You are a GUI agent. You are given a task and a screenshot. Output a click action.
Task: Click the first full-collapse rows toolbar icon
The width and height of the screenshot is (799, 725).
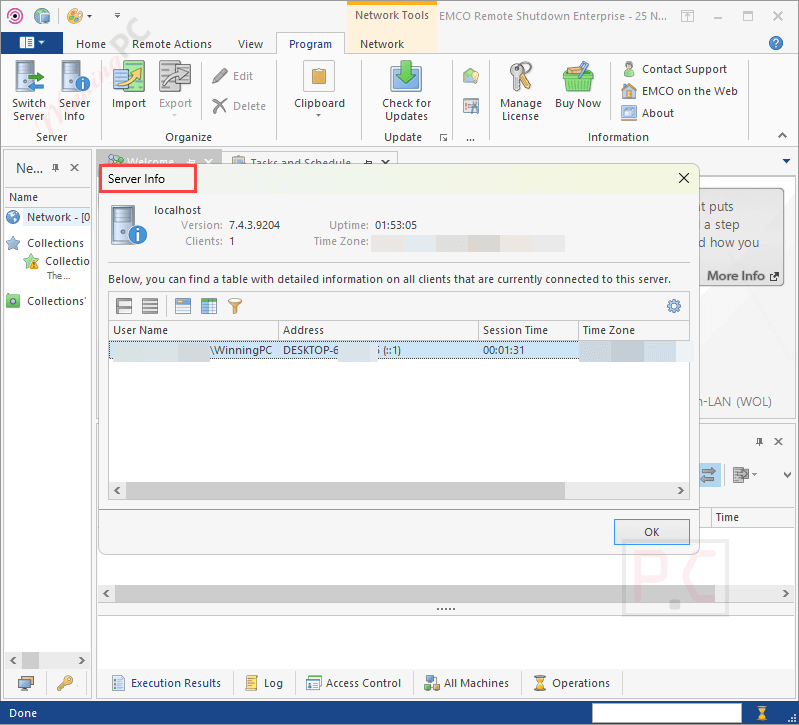point(124,306)
